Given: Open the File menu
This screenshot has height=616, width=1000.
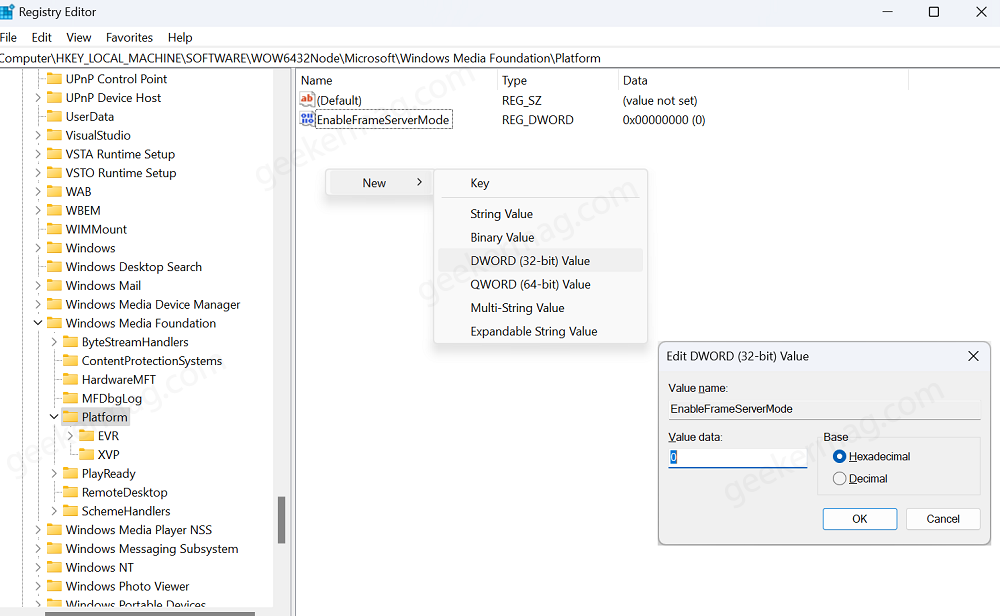Looking at the screenshot, I should point(8,37).
